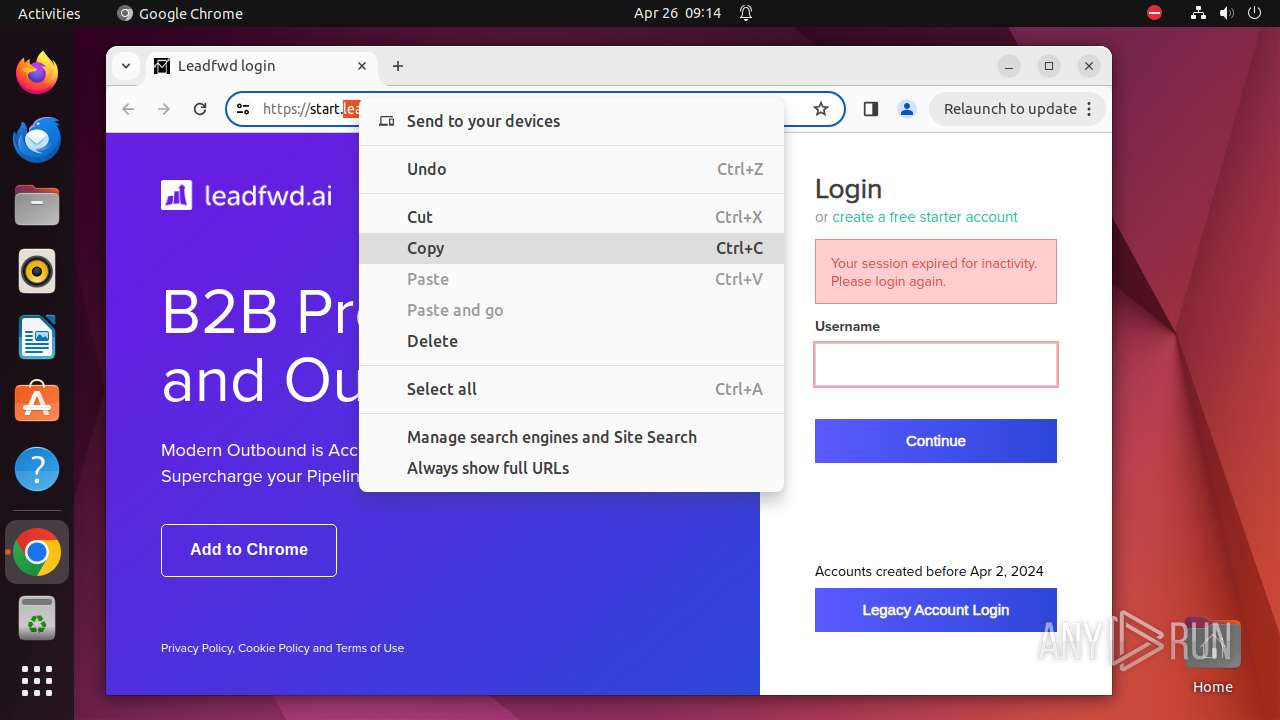Image resolution: width=1280 pixels, height=720 pixels.
Task: View site information icon in address bar
Action: click(243, 109)
